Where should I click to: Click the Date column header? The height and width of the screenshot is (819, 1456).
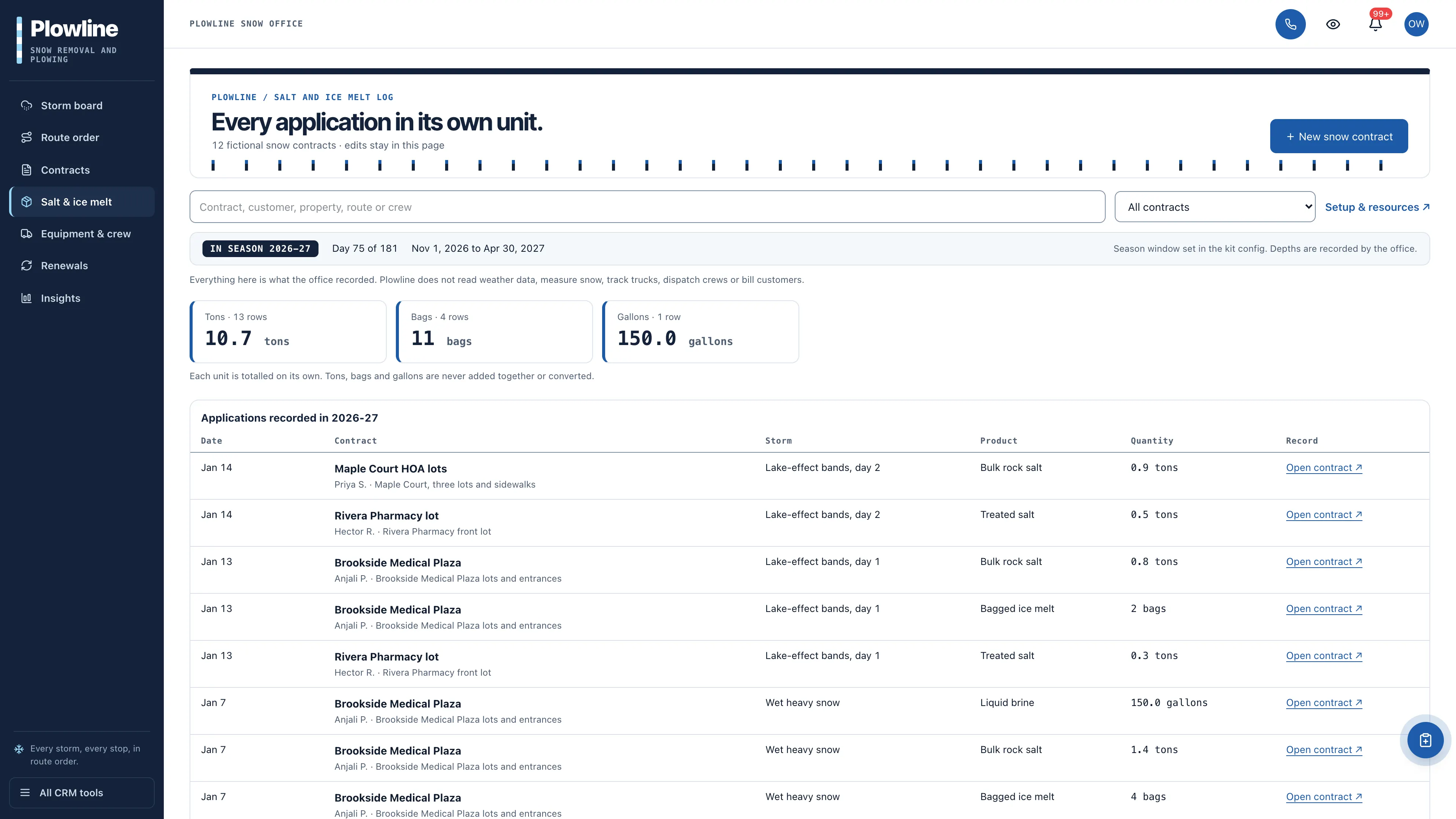click(x=212, y=441)
